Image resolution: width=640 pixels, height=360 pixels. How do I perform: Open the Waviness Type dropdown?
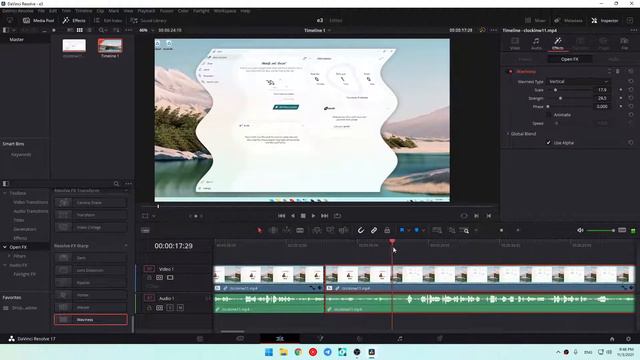(578, 82)
